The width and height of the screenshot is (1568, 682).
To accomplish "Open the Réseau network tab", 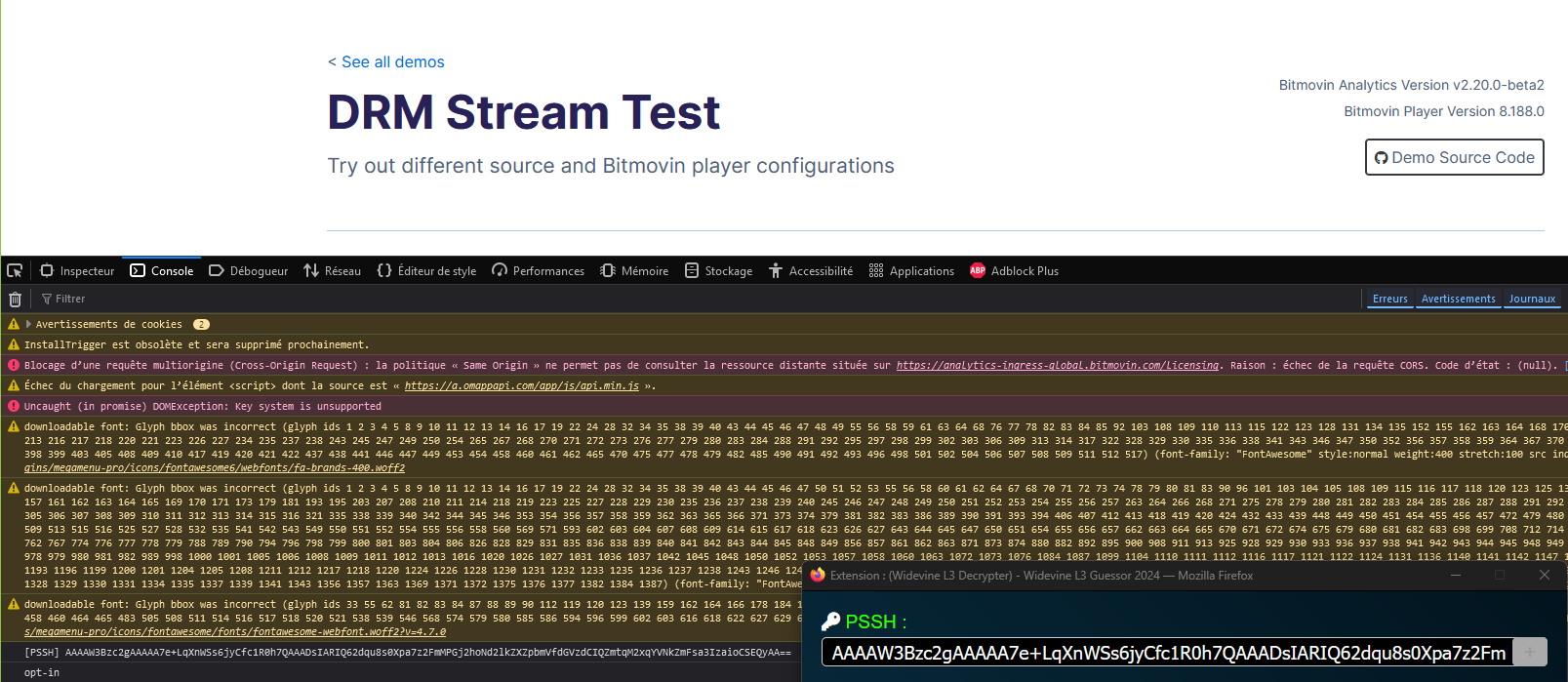I will pyautogui.click(x=333, y=270).
